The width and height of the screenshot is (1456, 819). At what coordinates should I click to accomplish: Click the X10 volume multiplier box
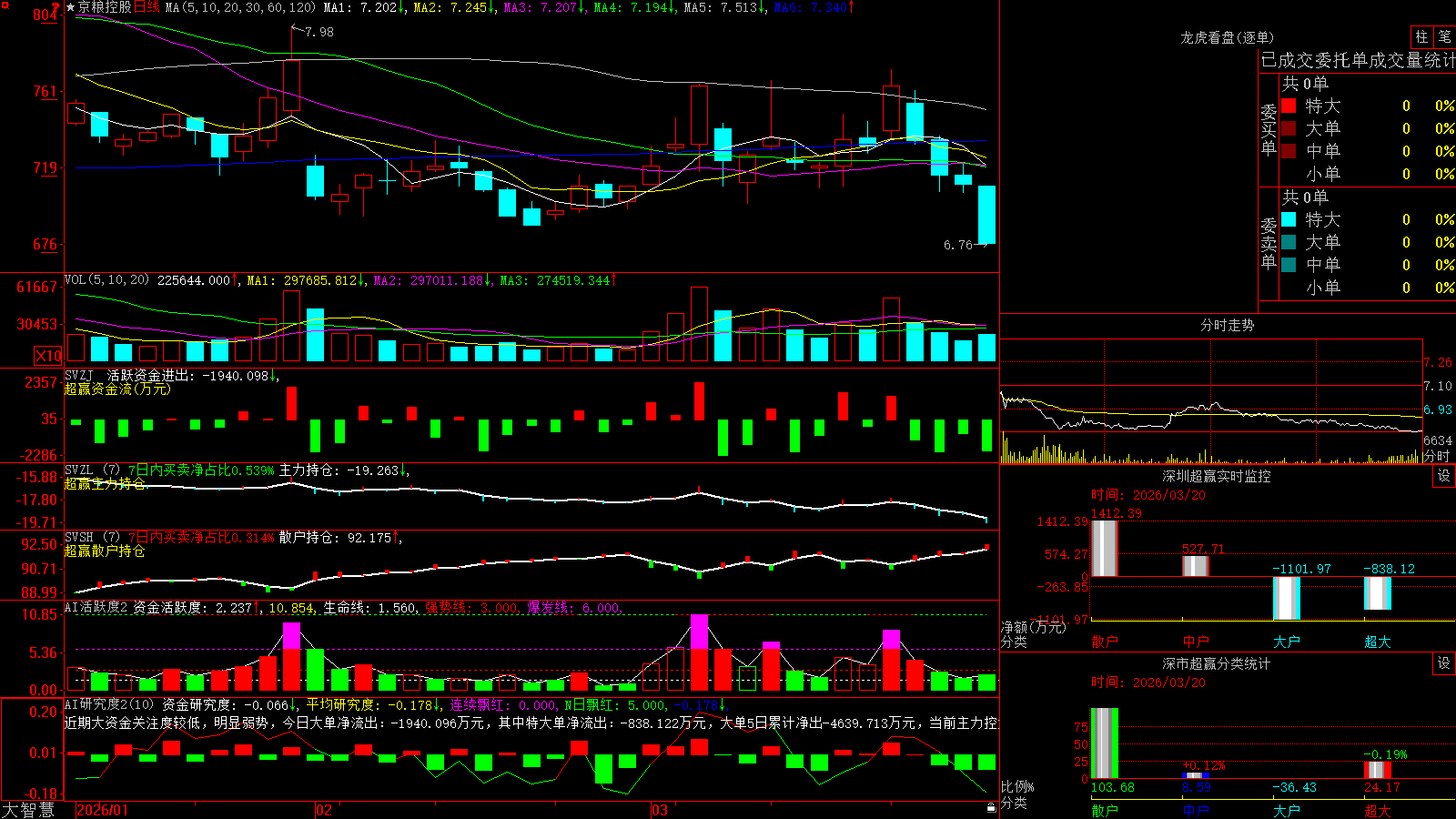pos(48,356)
